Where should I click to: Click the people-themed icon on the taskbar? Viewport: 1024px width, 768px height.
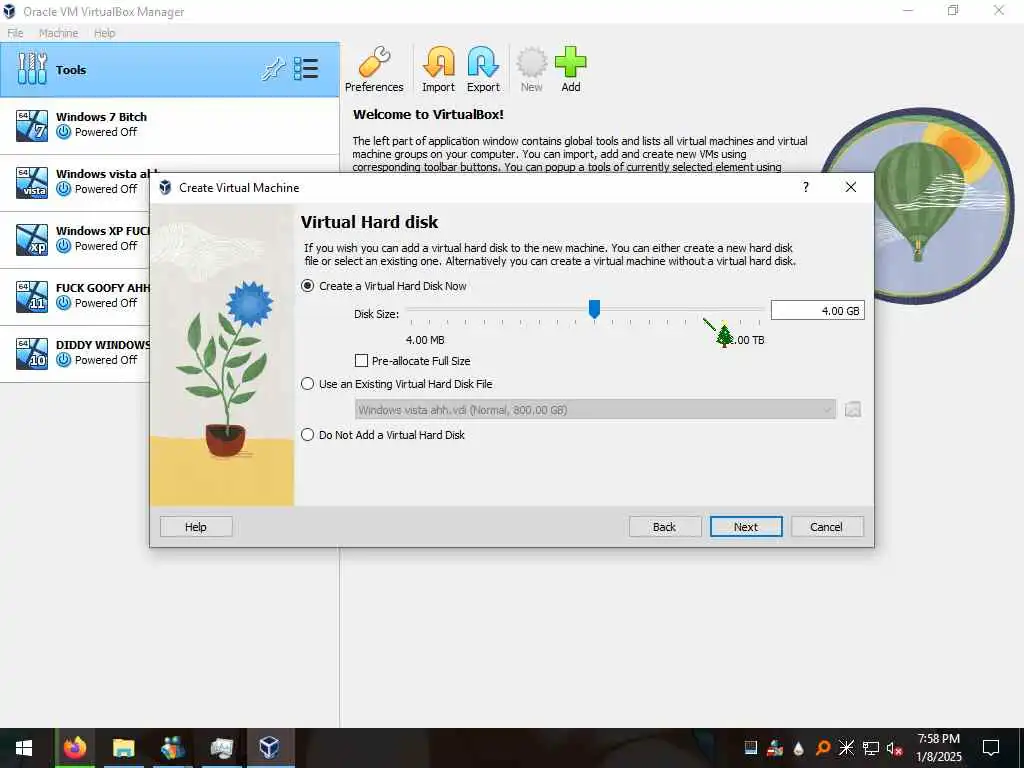pos(172,747)
